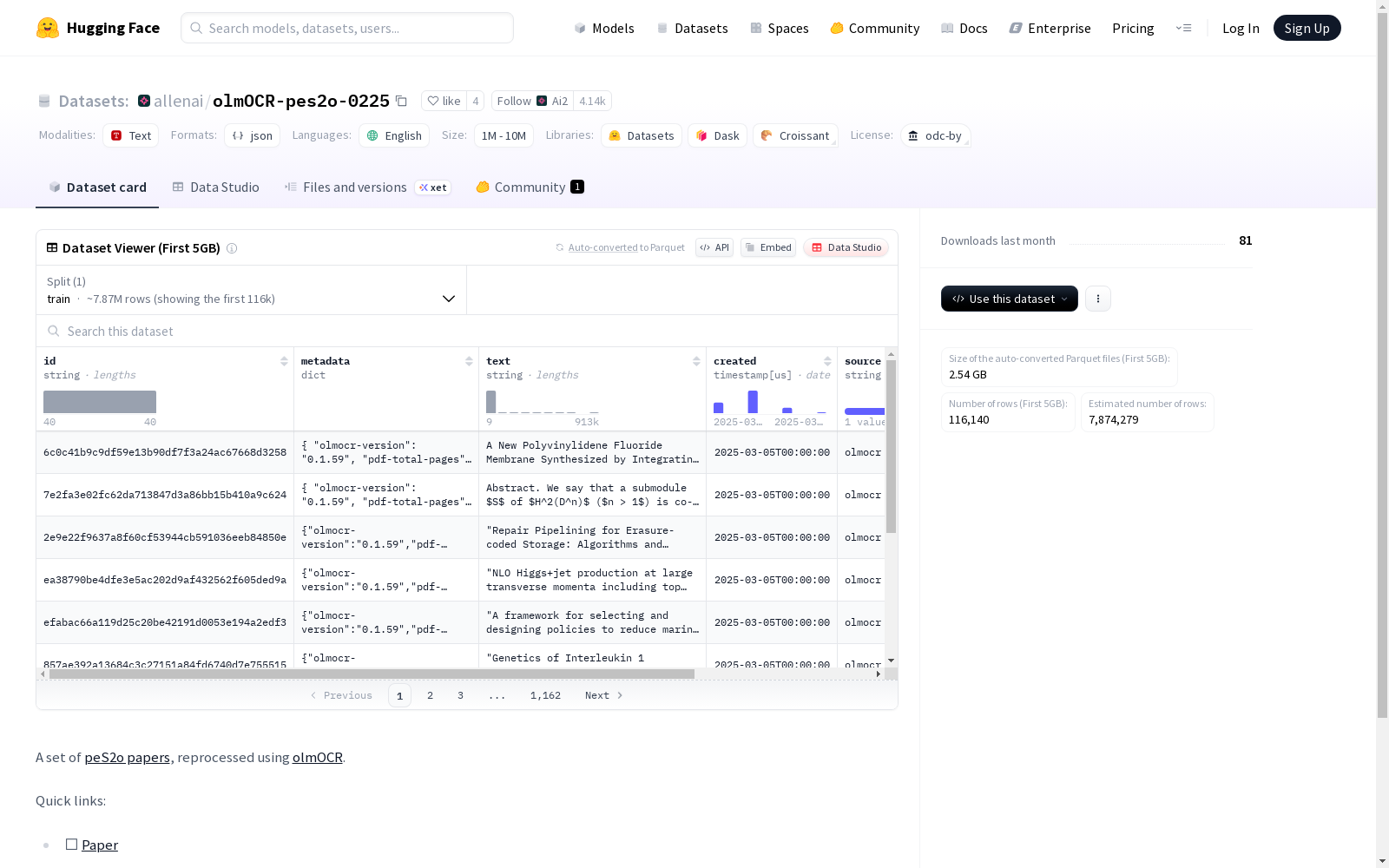
Task: Open Enterprise in the top navigation
Action: 1050,28
